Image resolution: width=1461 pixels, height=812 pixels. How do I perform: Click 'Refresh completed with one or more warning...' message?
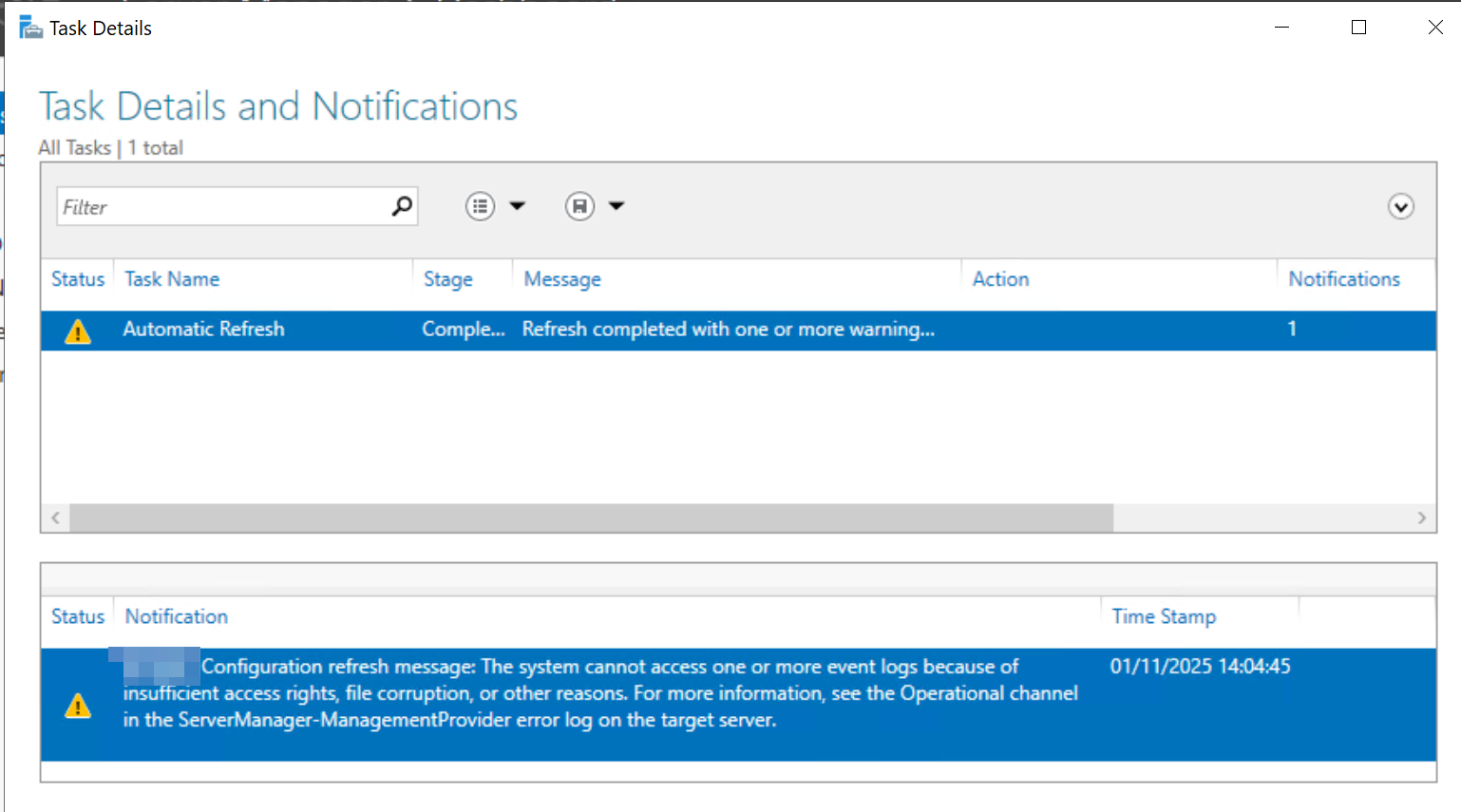pos(729,330)
